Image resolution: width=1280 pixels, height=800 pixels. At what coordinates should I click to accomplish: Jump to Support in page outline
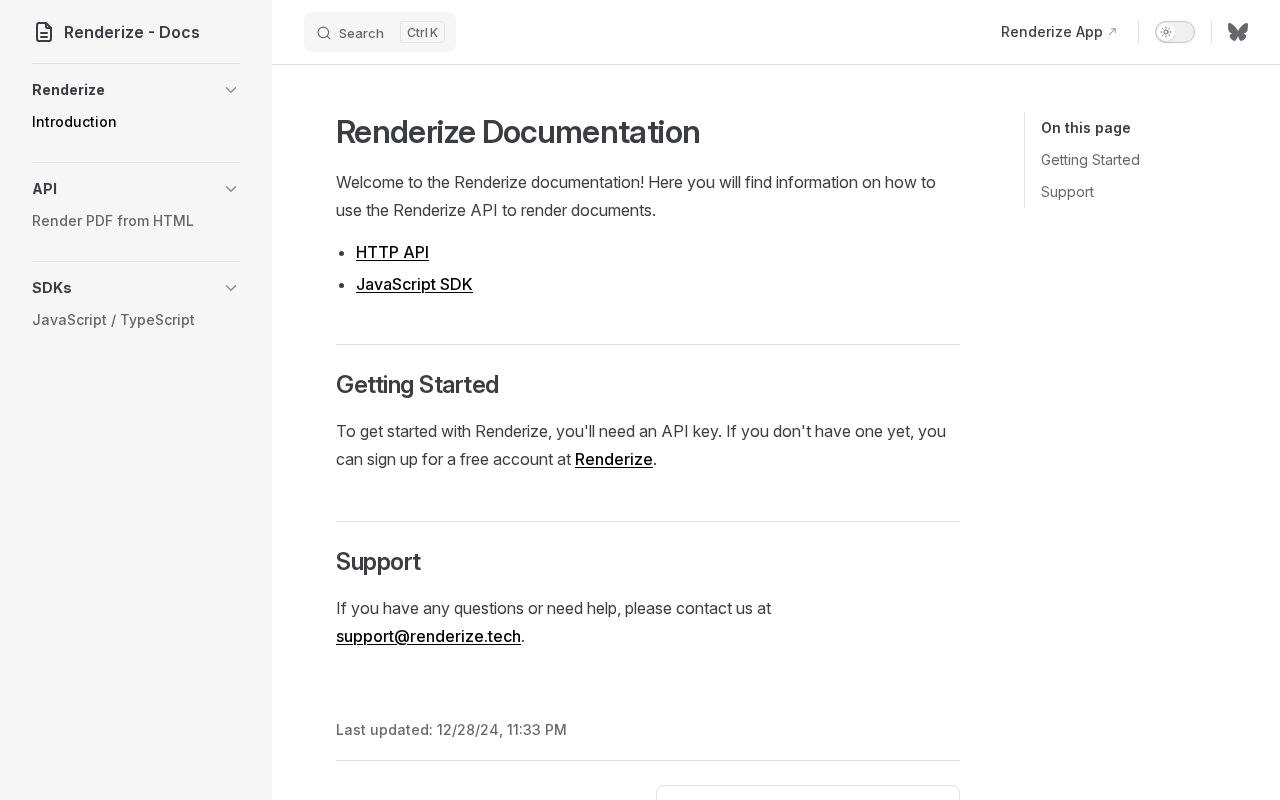(x=1067, y=192)
